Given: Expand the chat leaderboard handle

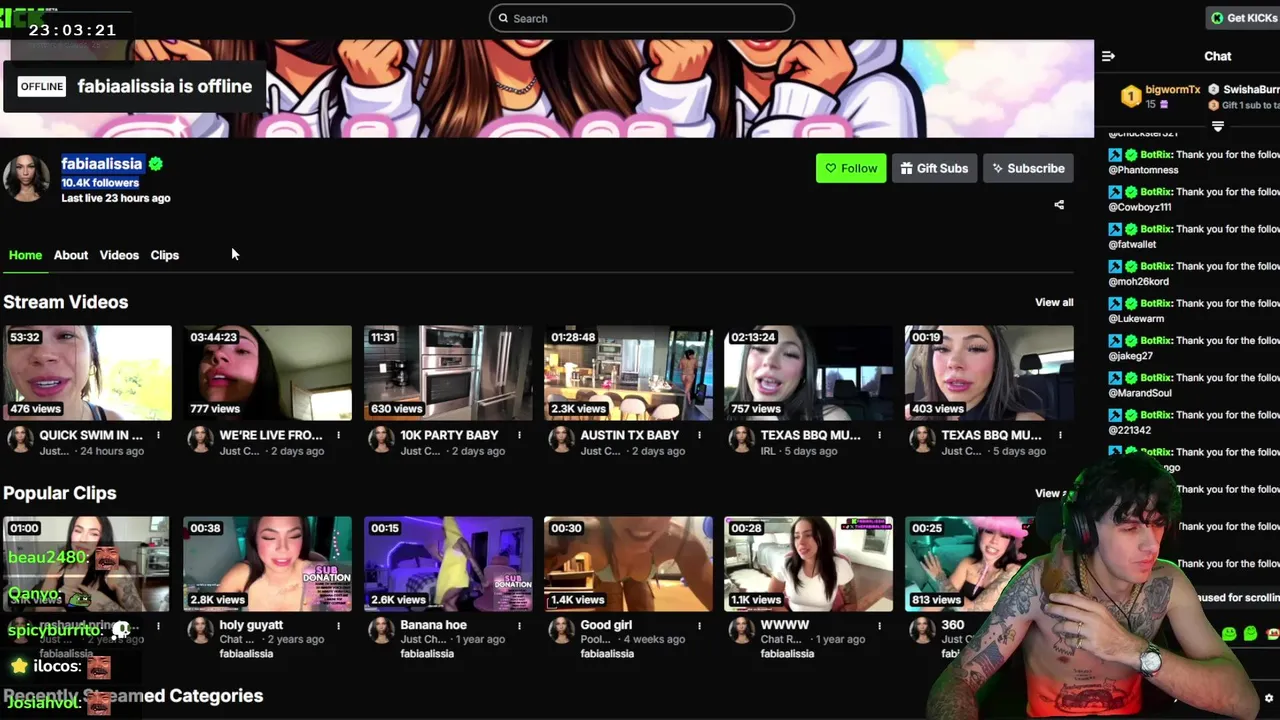Looking at the screenshot, I should [x=1218, y=126].
